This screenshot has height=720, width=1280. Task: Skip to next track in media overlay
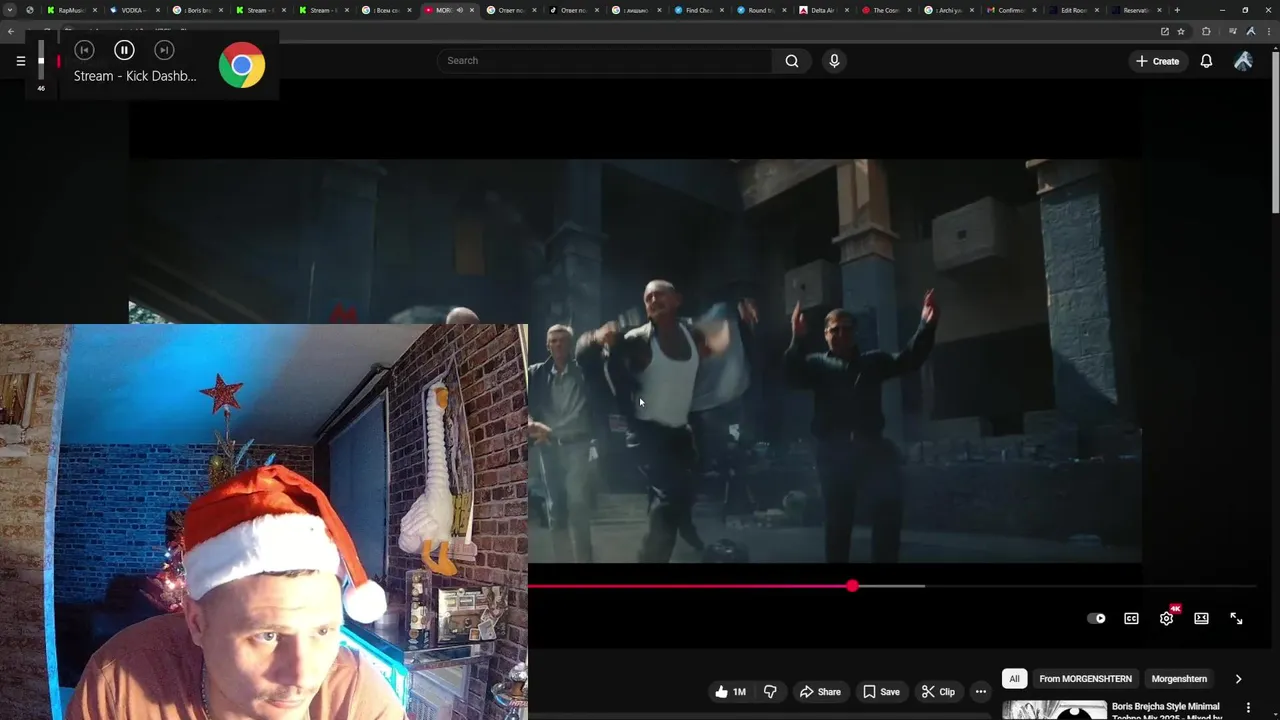[164, 50]
